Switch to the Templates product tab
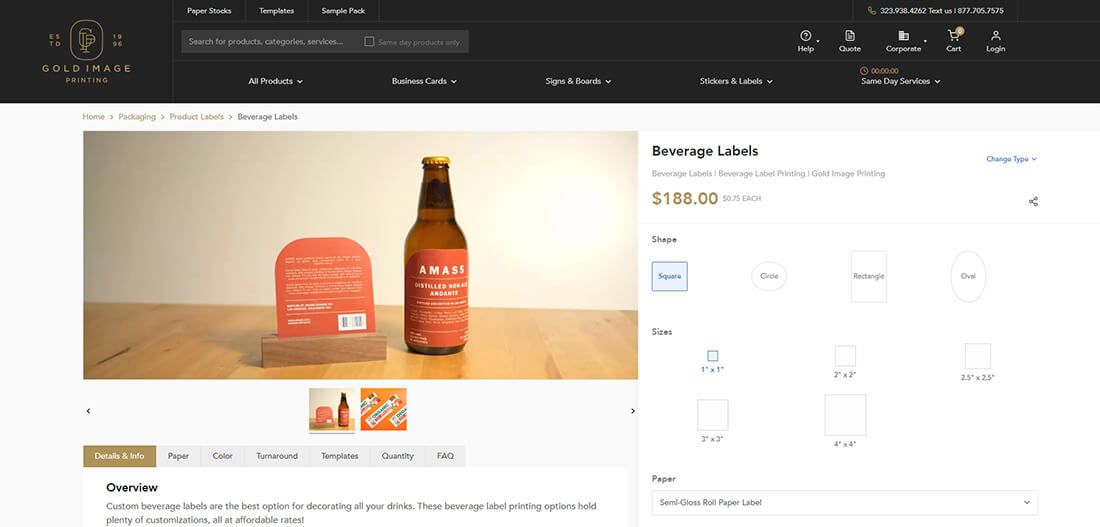This screenshot has width=1100, height=527. click(340, 456)
